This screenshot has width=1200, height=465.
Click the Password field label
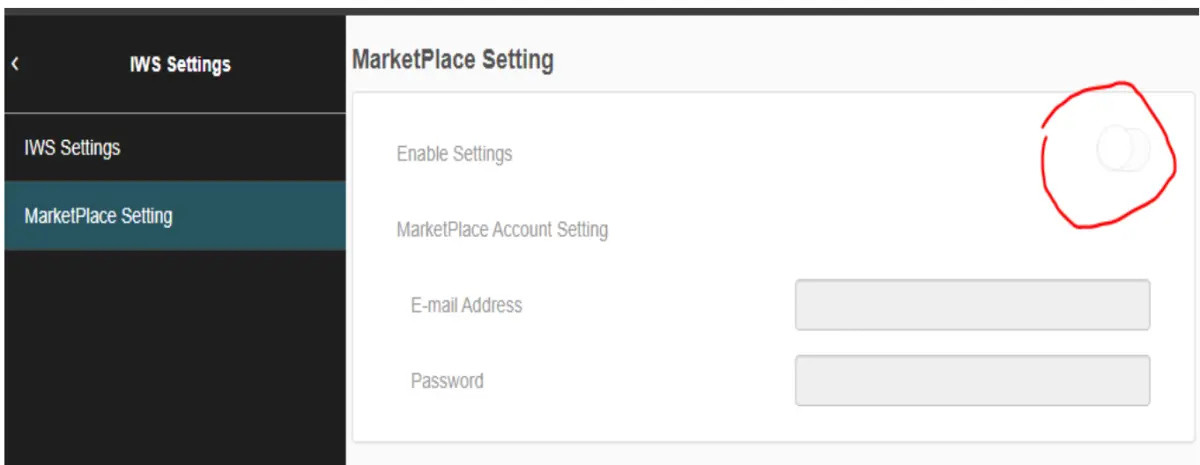[447, 381]
